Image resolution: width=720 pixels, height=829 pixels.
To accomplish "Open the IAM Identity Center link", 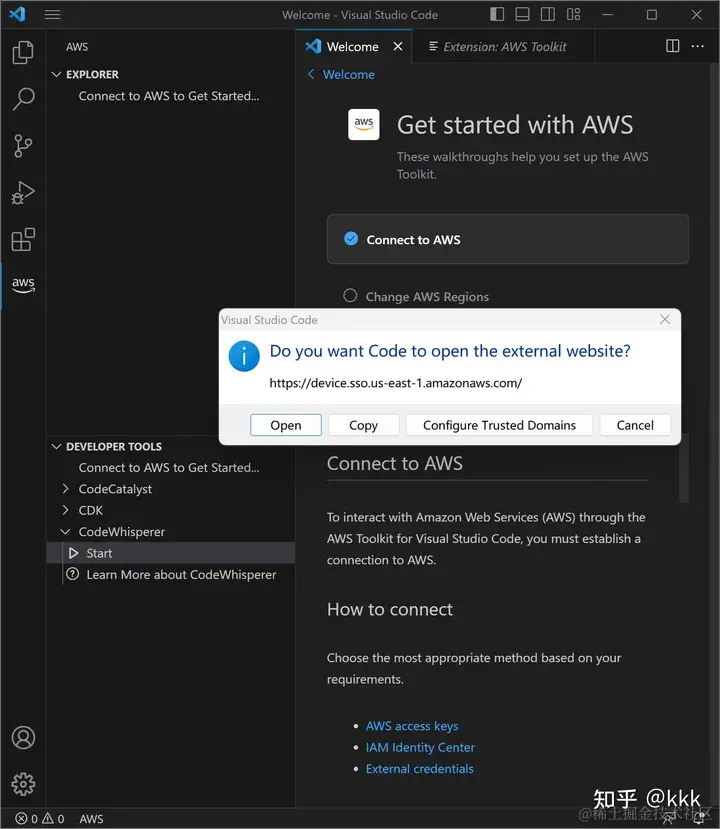I will tap(420, 747).
